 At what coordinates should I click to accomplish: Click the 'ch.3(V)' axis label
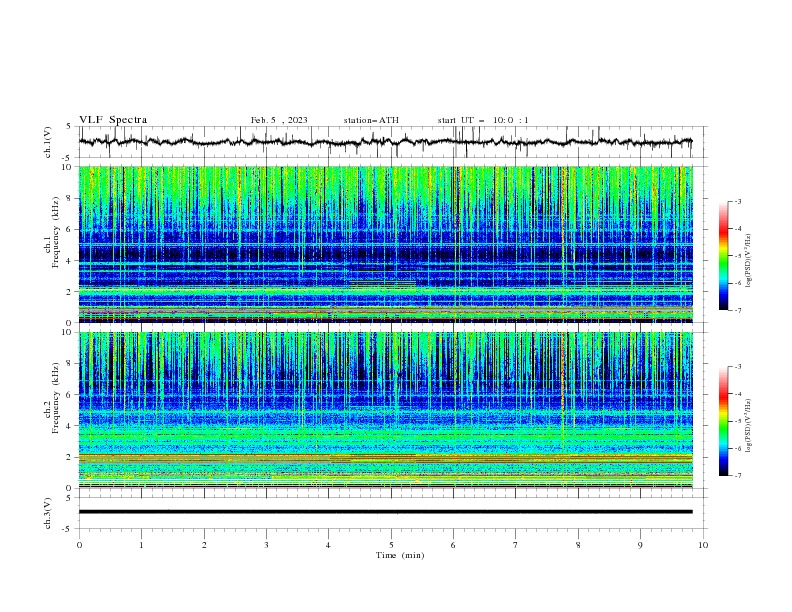tap(48, 513)
